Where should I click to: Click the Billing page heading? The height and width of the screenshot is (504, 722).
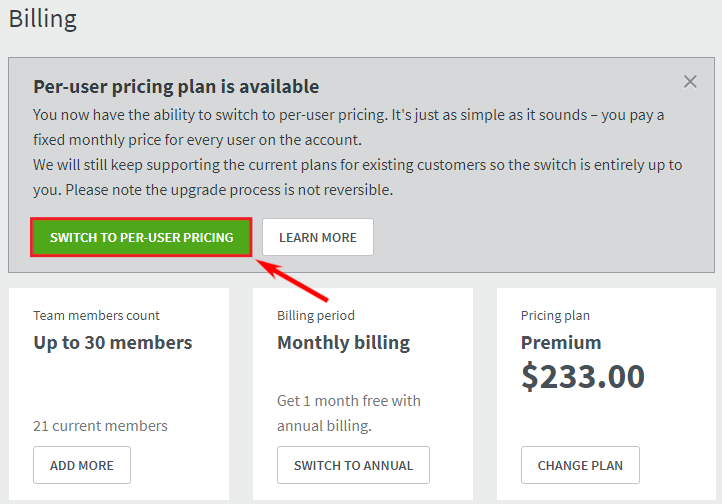pos(43,19)
